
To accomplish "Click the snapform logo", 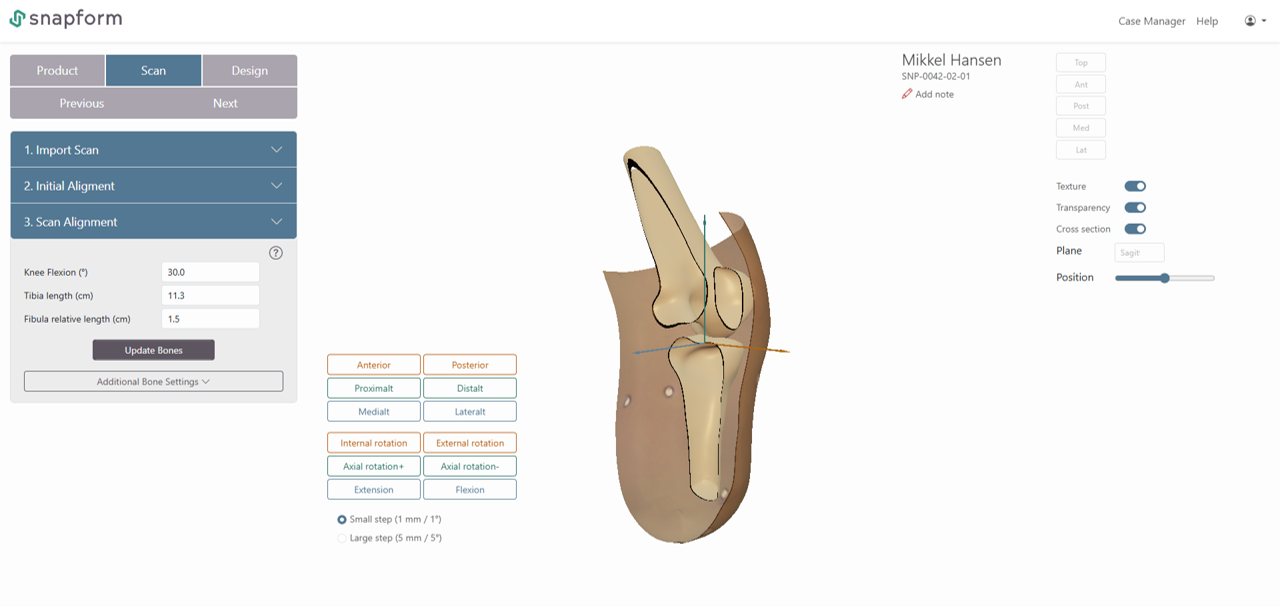I will click(66, 19).
